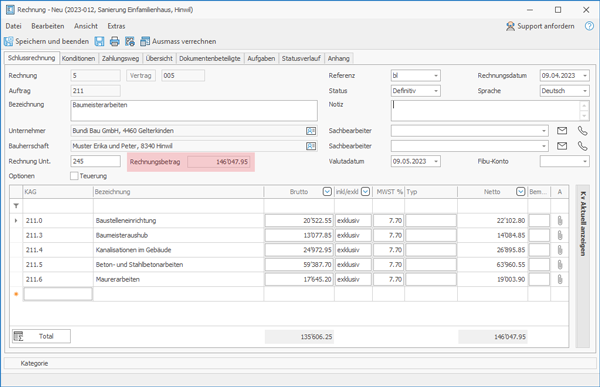Switch to the Anhang tab
600x387 pixels.
[339, 59]
